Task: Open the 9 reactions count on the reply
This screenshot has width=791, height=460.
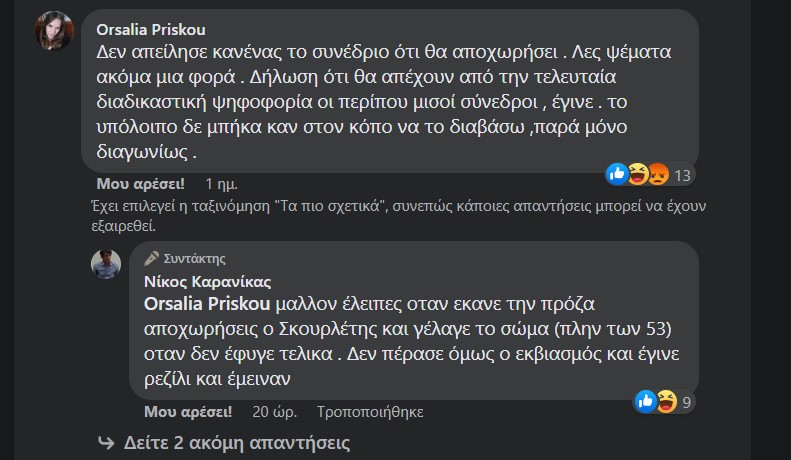Action: (x=687, y=402)
